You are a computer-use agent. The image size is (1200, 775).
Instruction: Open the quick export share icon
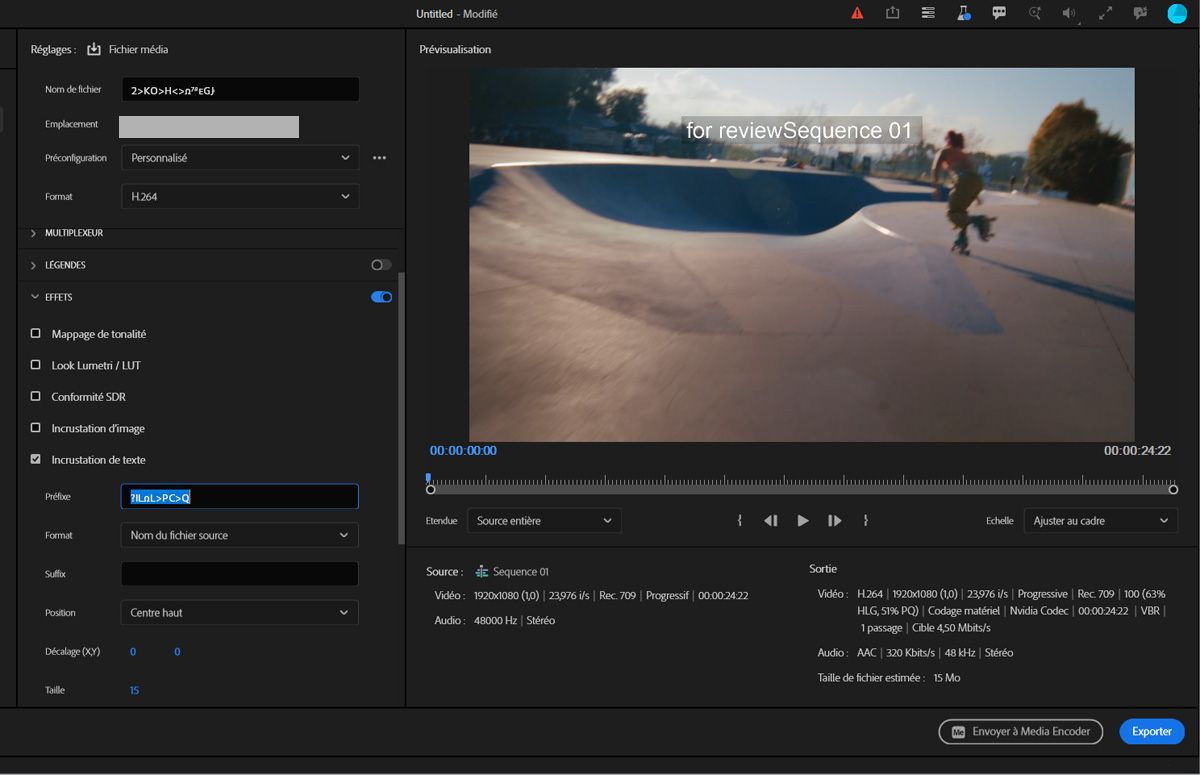tap(893, 13)
